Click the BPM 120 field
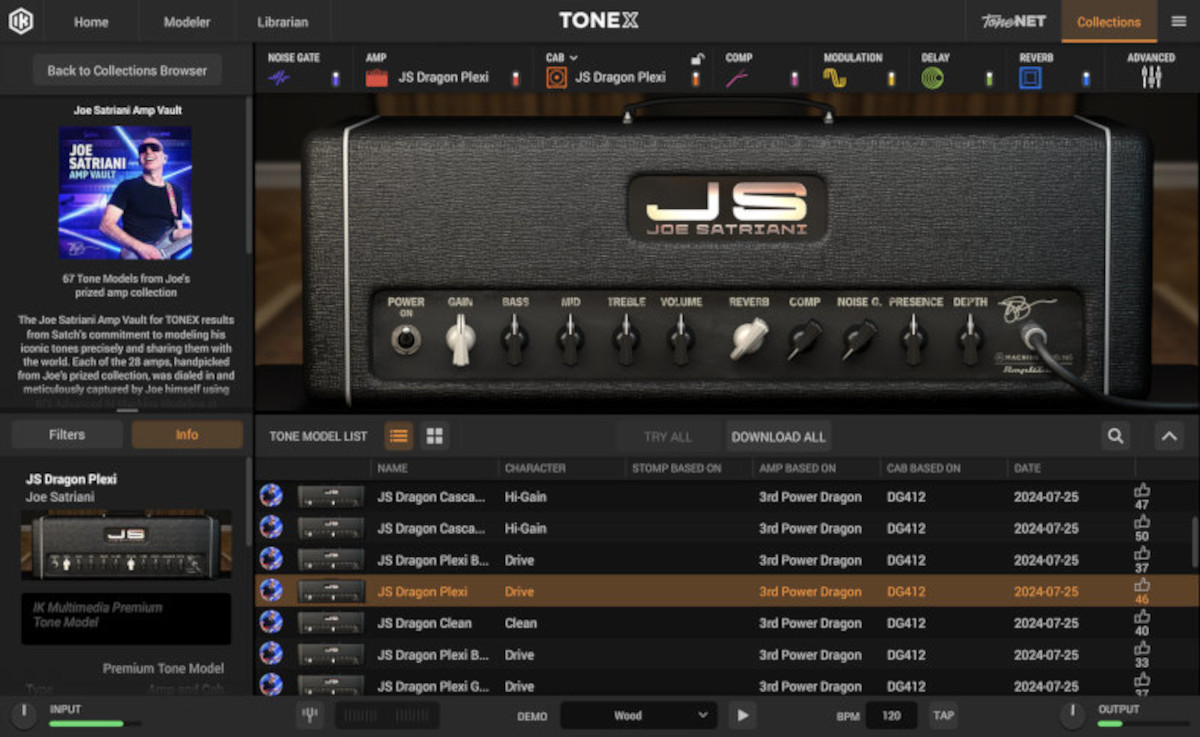 [x=891, y=715]
